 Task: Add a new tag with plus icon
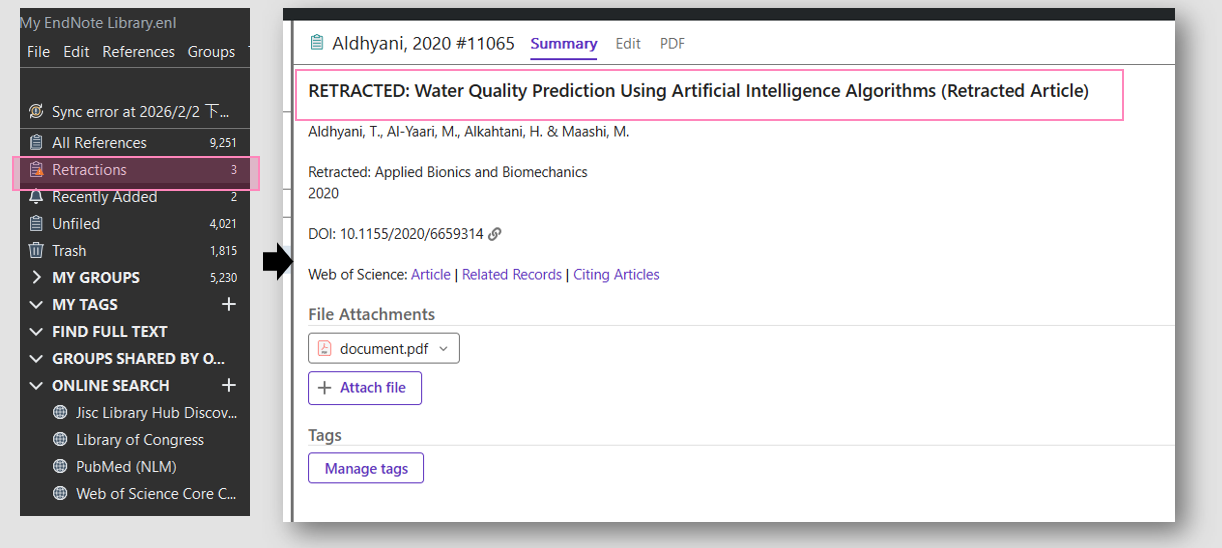tap(229, 304)
